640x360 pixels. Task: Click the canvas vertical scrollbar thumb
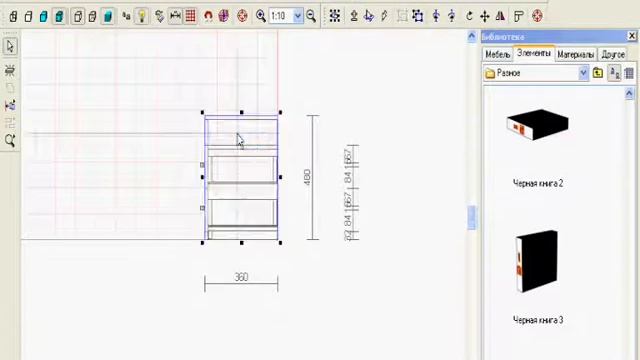(471, 218)
